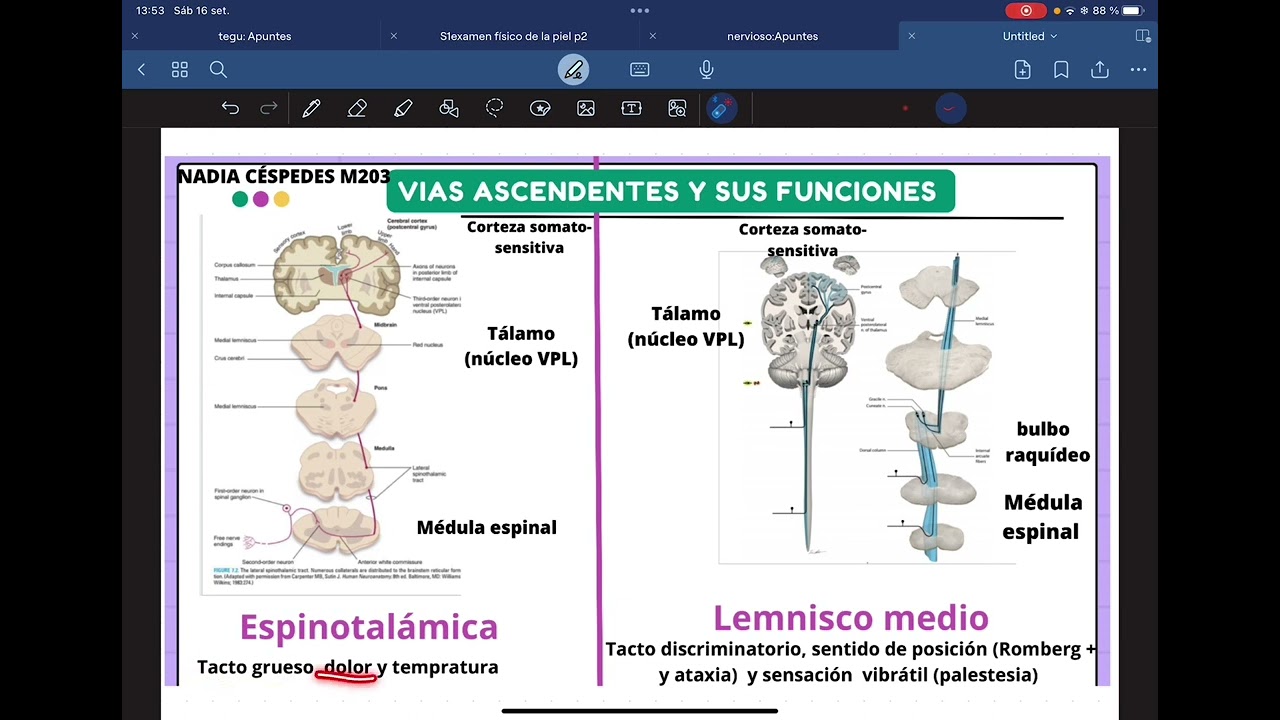This screenshot has height=720, width=1280.
Task: Toggle the Laser pointer tool
Action: pos(721,108)
